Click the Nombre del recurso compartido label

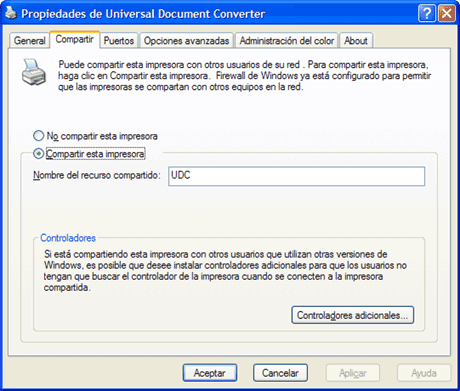coord(97,175)
